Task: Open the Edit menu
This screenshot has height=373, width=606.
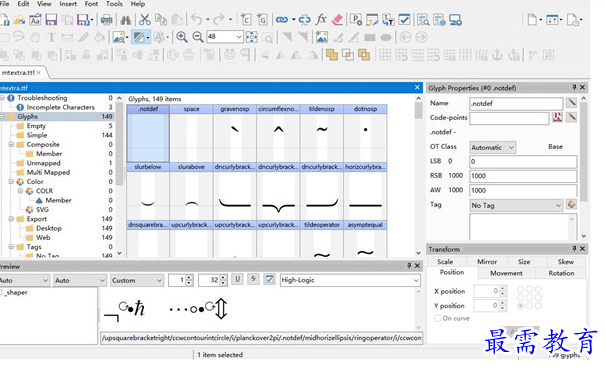Action: (23, 4)
